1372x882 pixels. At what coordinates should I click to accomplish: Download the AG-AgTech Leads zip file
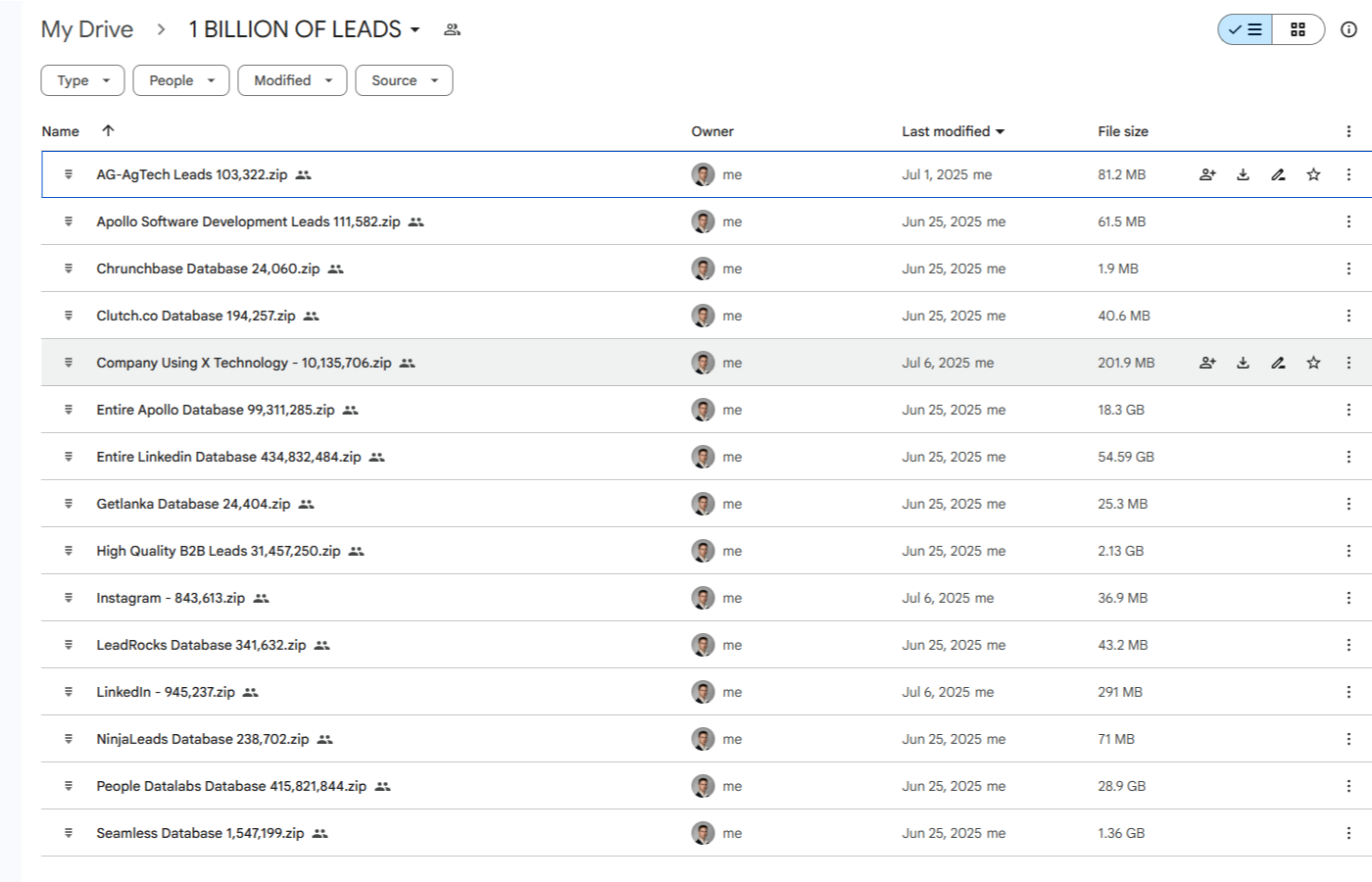click(1243, 174)
